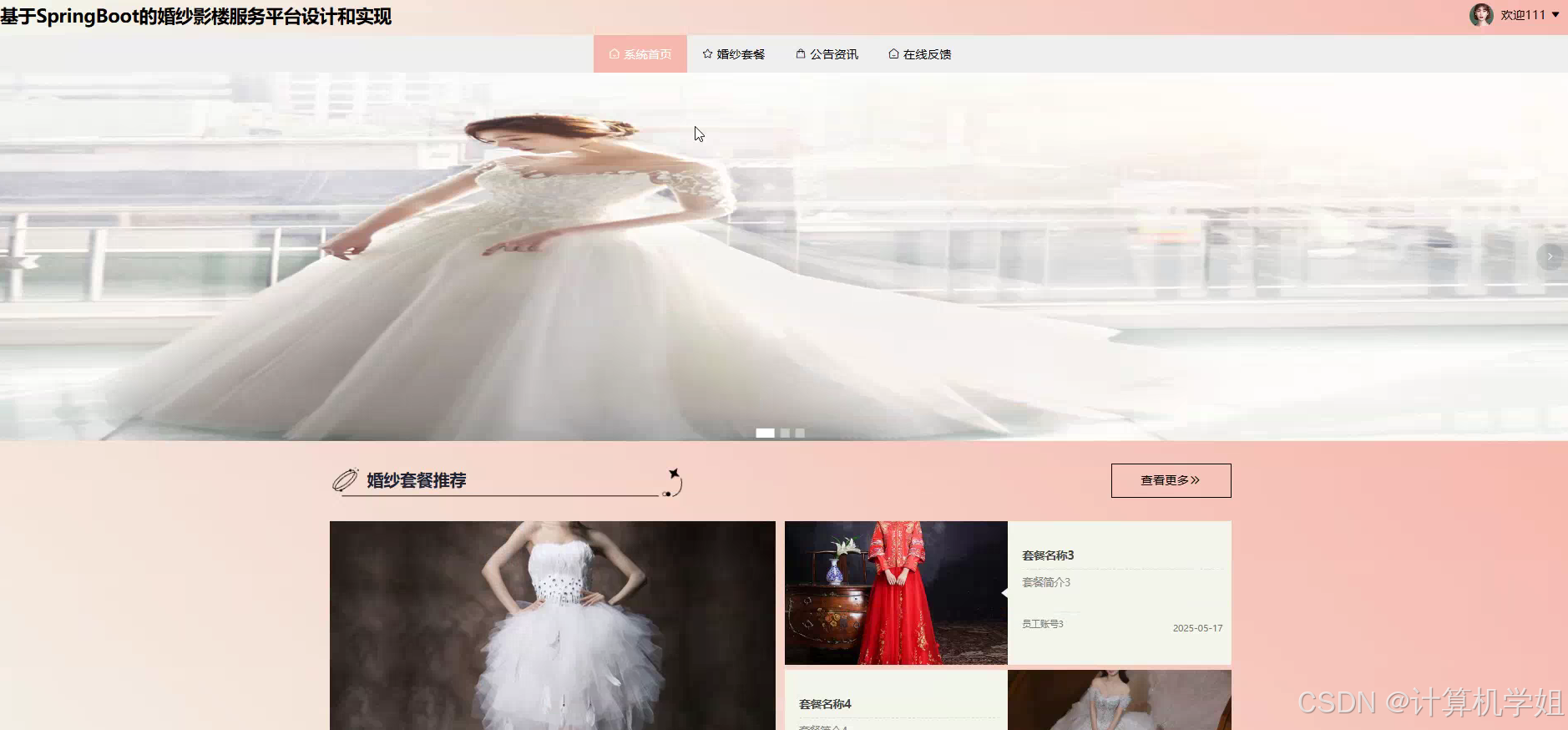
Task: Expand the 欢迎111 user dropdown arrow
Action: [1555, 15]
